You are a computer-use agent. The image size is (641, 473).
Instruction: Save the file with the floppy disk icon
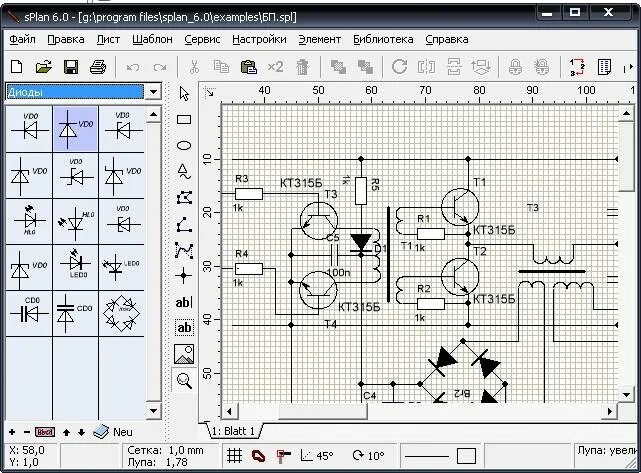point(71,67)
